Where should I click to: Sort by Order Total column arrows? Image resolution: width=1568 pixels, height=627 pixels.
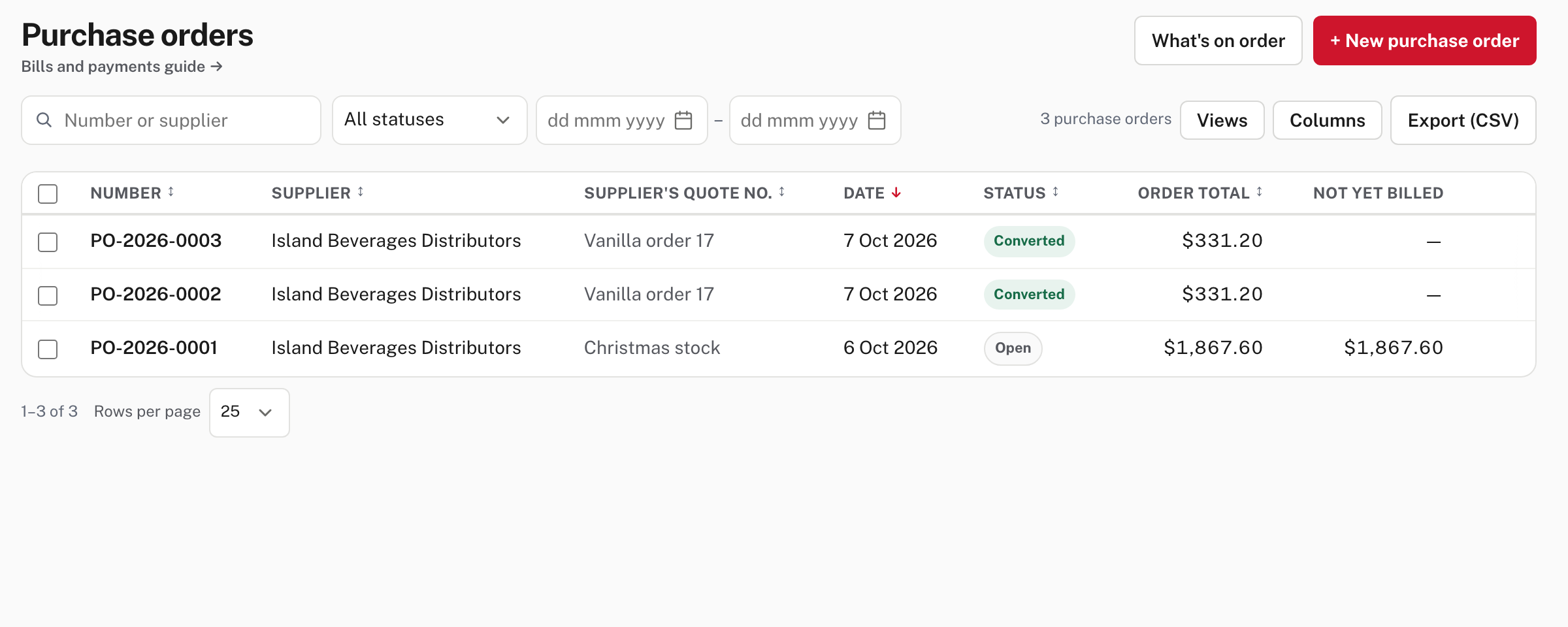[1259, 192]
